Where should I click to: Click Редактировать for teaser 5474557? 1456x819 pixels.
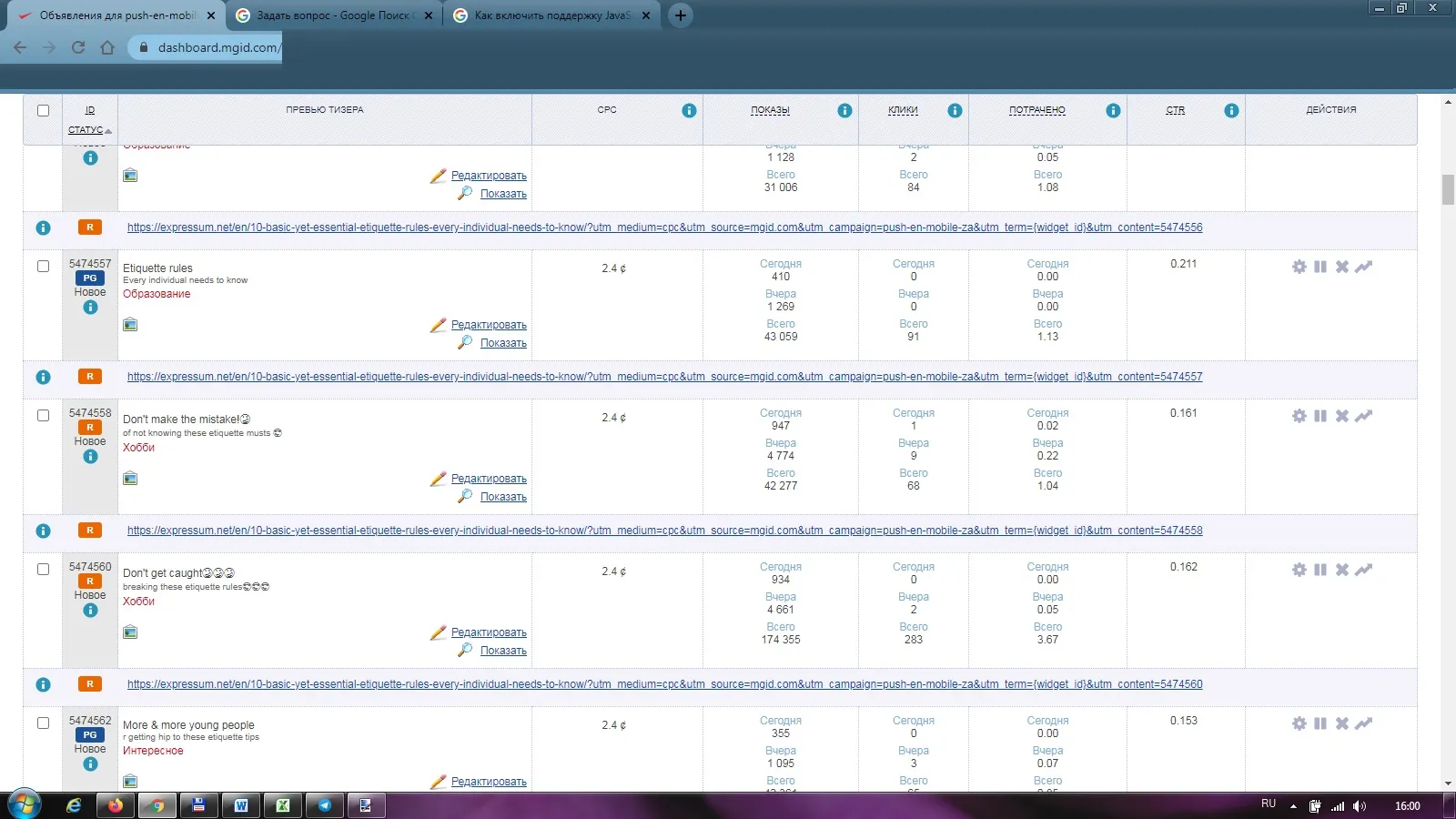tap(489, 325)
